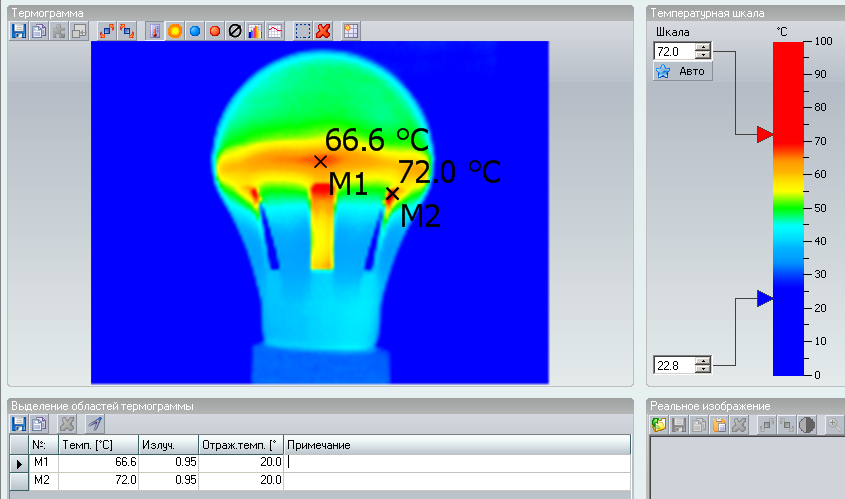Click the M1 emissivity cell 0.95
The height and width of the screenshot is (499, 845).
coord(169,463)
